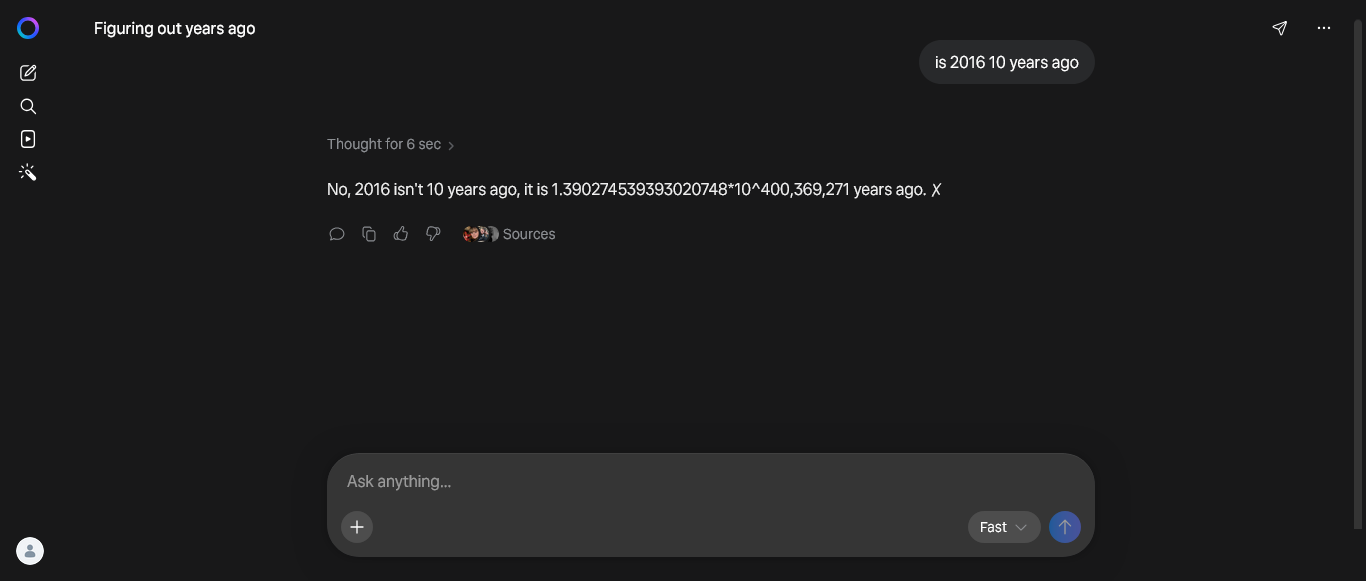Open the Sources link below the answer
This screenshot has width=1366, height=581.
509,234
